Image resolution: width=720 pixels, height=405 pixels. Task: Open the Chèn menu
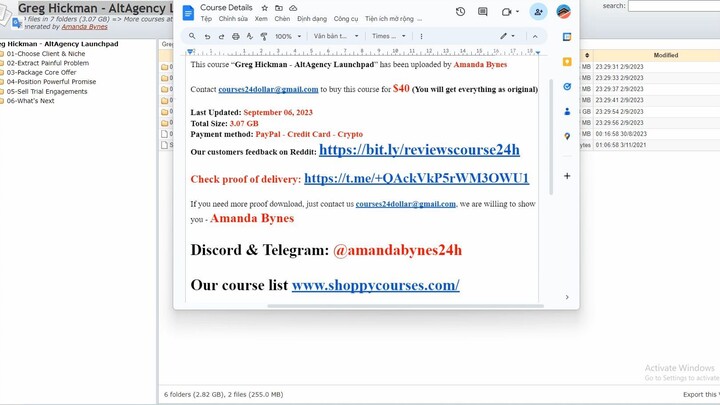point(282,19)
